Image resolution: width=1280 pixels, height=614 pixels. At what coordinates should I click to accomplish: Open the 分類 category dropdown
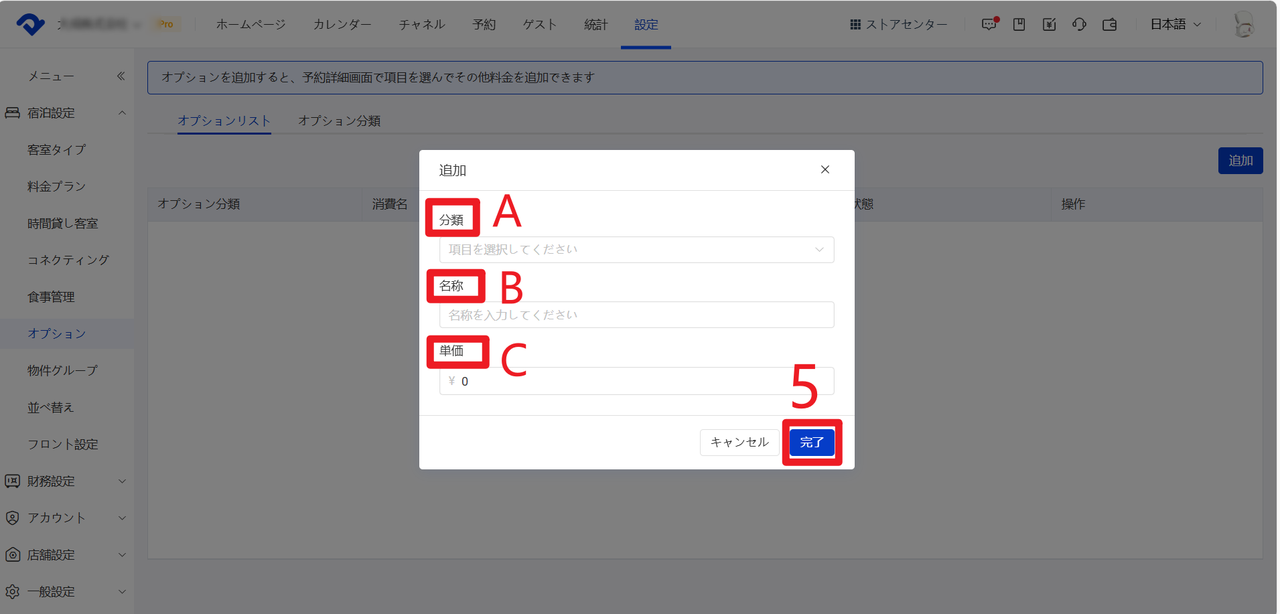coord(636,249)
